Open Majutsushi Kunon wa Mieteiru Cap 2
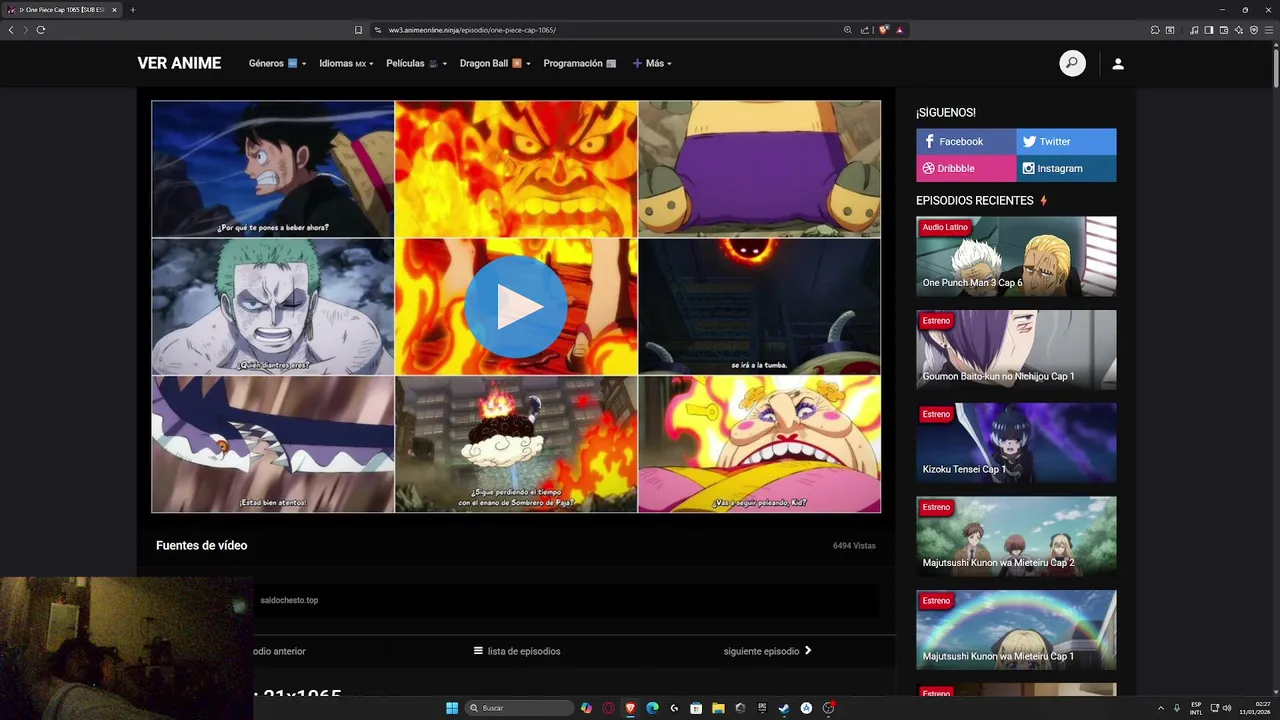Screen dimensions: 1280x720 (x=1016, y=536)
